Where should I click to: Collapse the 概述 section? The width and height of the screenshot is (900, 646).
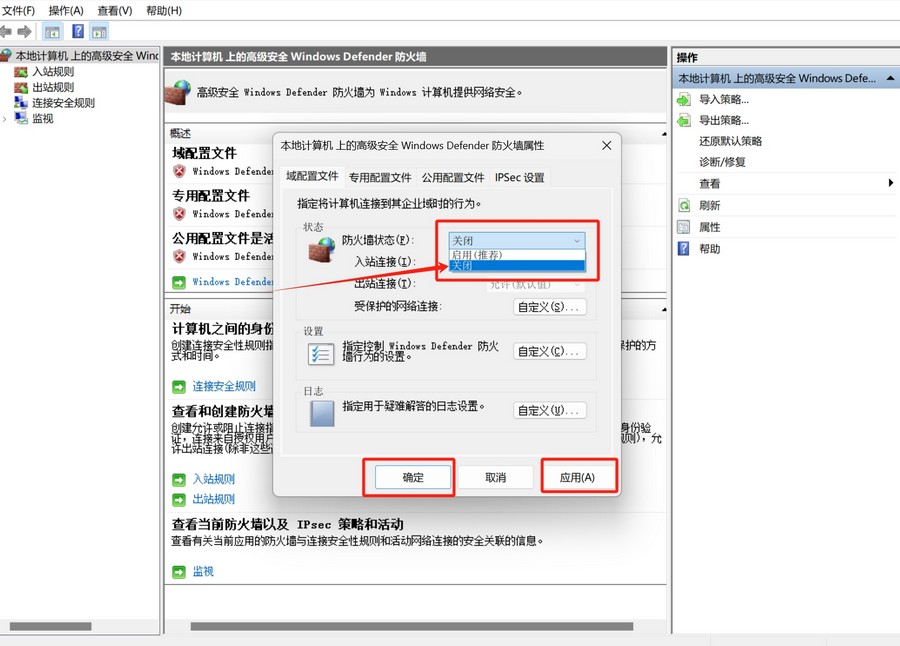[x=664, y=134]
